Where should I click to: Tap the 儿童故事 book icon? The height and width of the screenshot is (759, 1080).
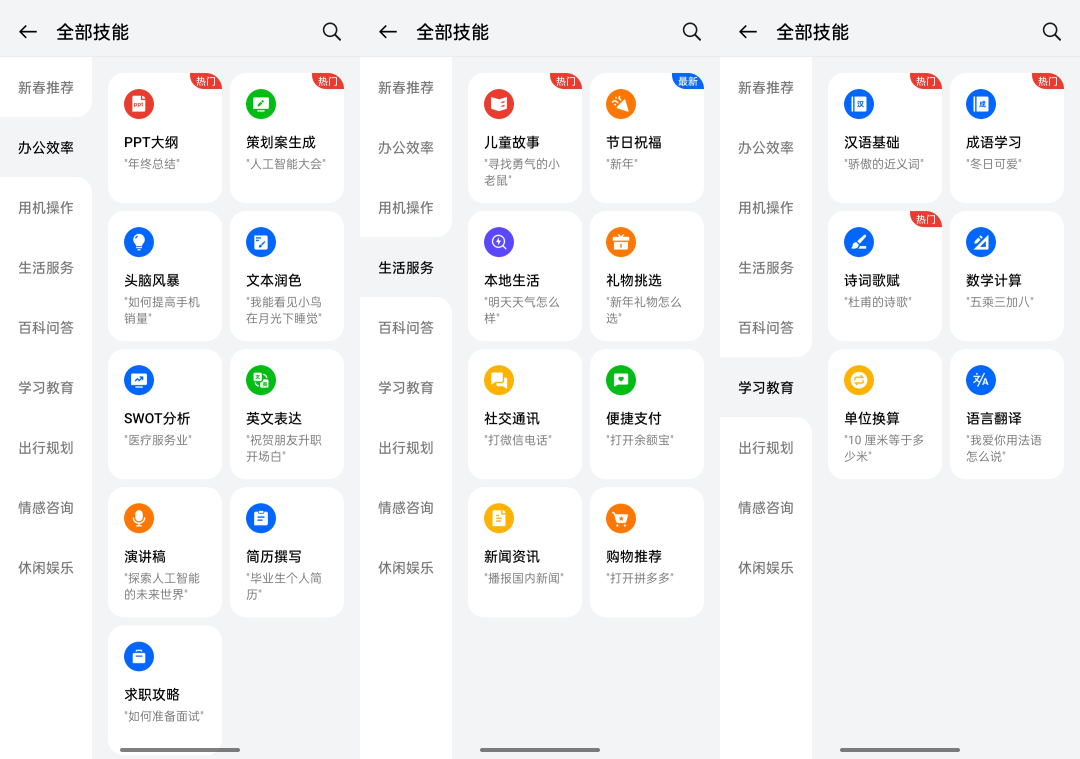499,104
